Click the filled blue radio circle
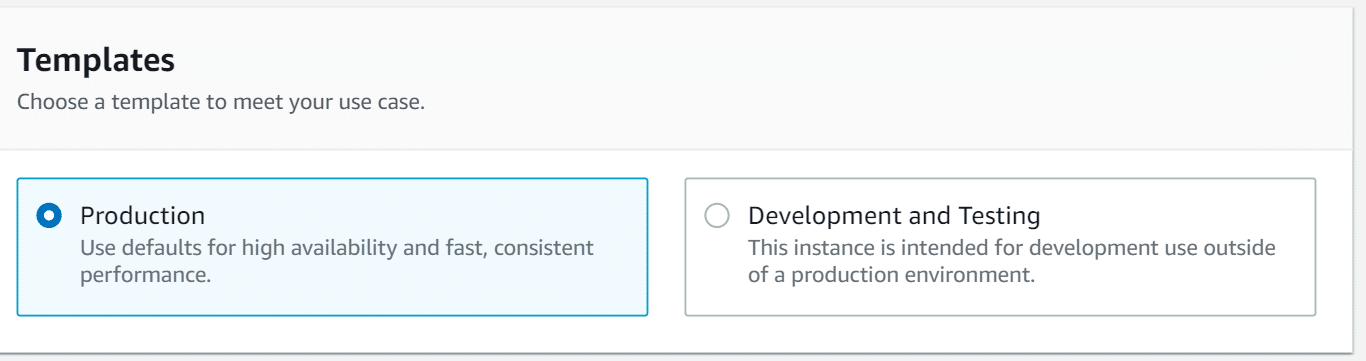 [49, 216]
